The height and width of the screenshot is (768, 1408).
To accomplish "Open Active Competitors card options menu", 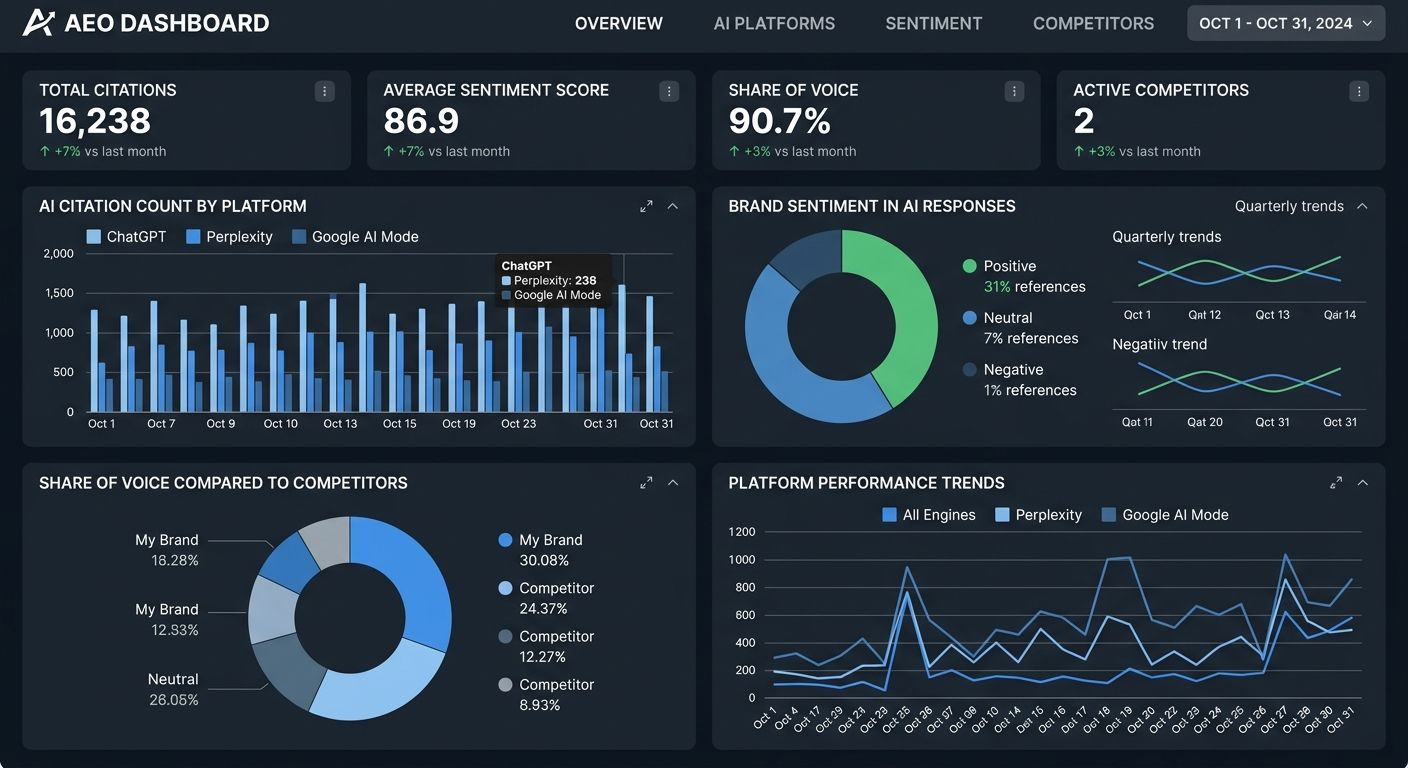I will coord(1359,91).
